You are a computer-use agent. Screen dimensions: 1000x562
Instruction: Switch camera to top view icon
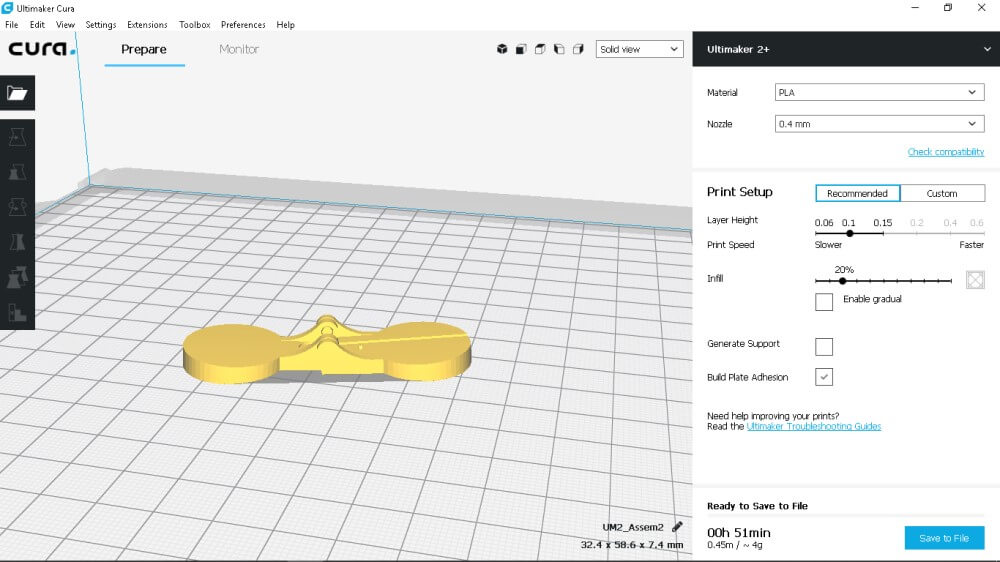(x=540, y=49)
